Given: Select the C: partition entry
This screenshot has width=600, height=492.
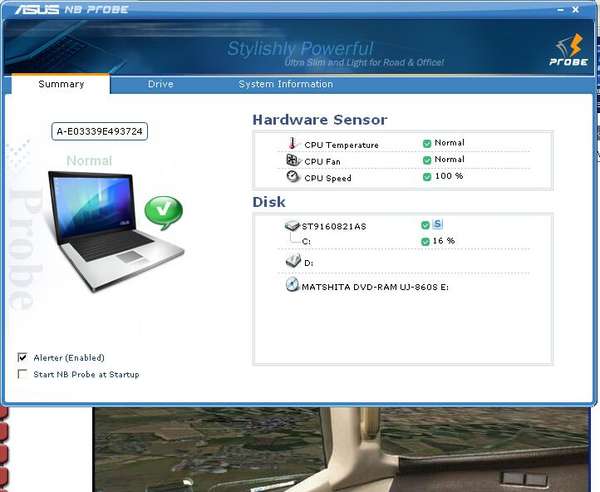Looking at the screenshot, I should point(306,242).
